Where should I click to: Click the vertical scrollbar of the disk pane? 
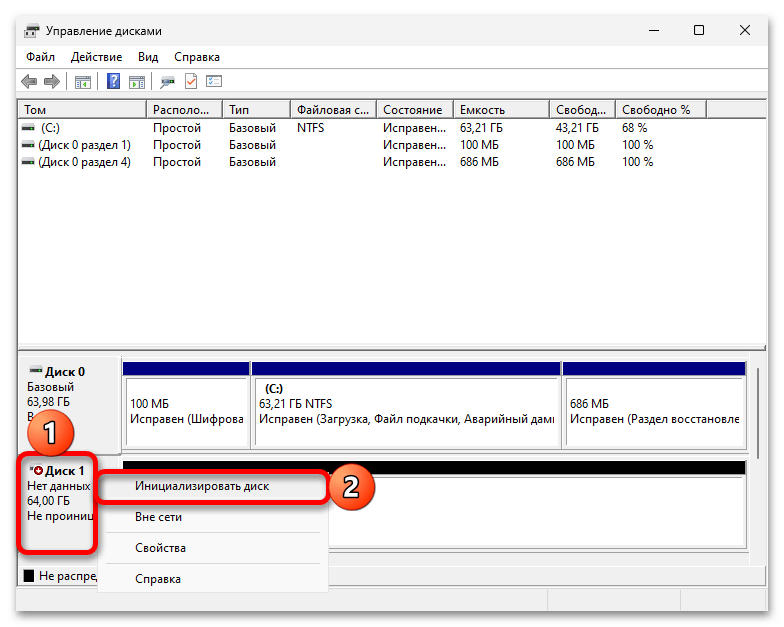pos(758,413)
